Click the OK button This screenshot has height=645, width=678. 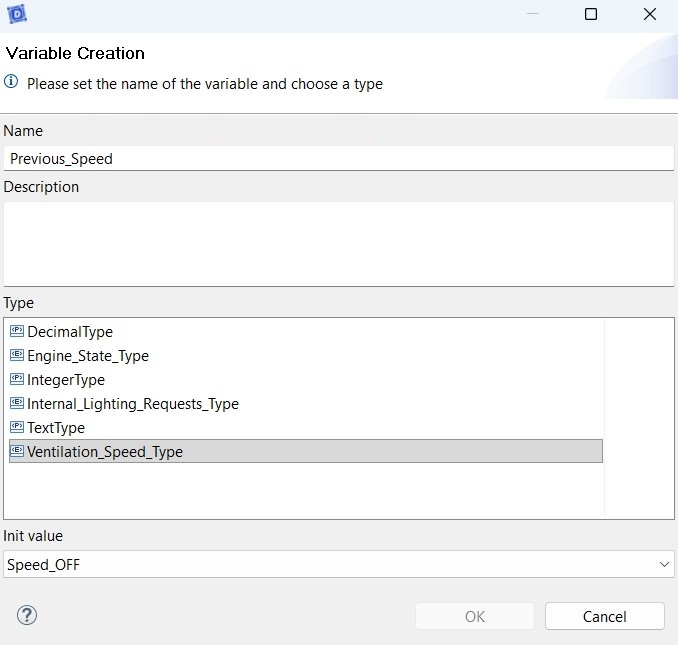[475, 616]
